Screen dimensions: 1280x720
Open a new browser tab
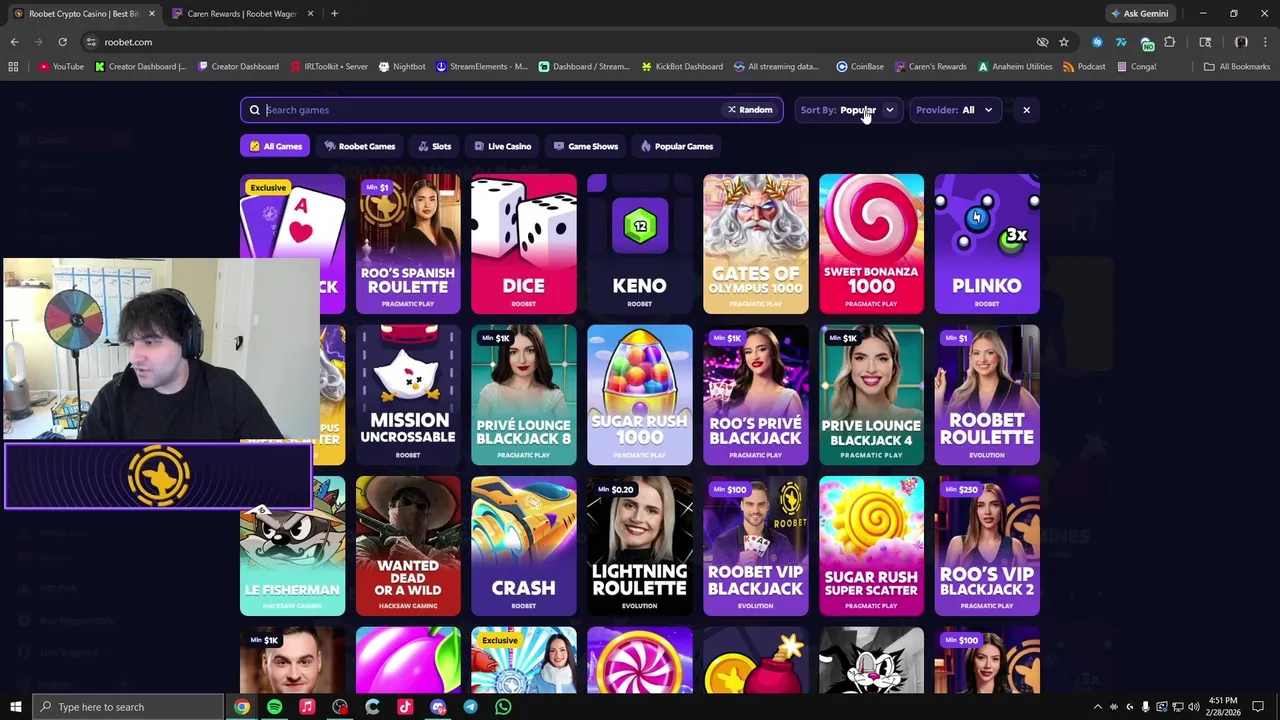334,14
